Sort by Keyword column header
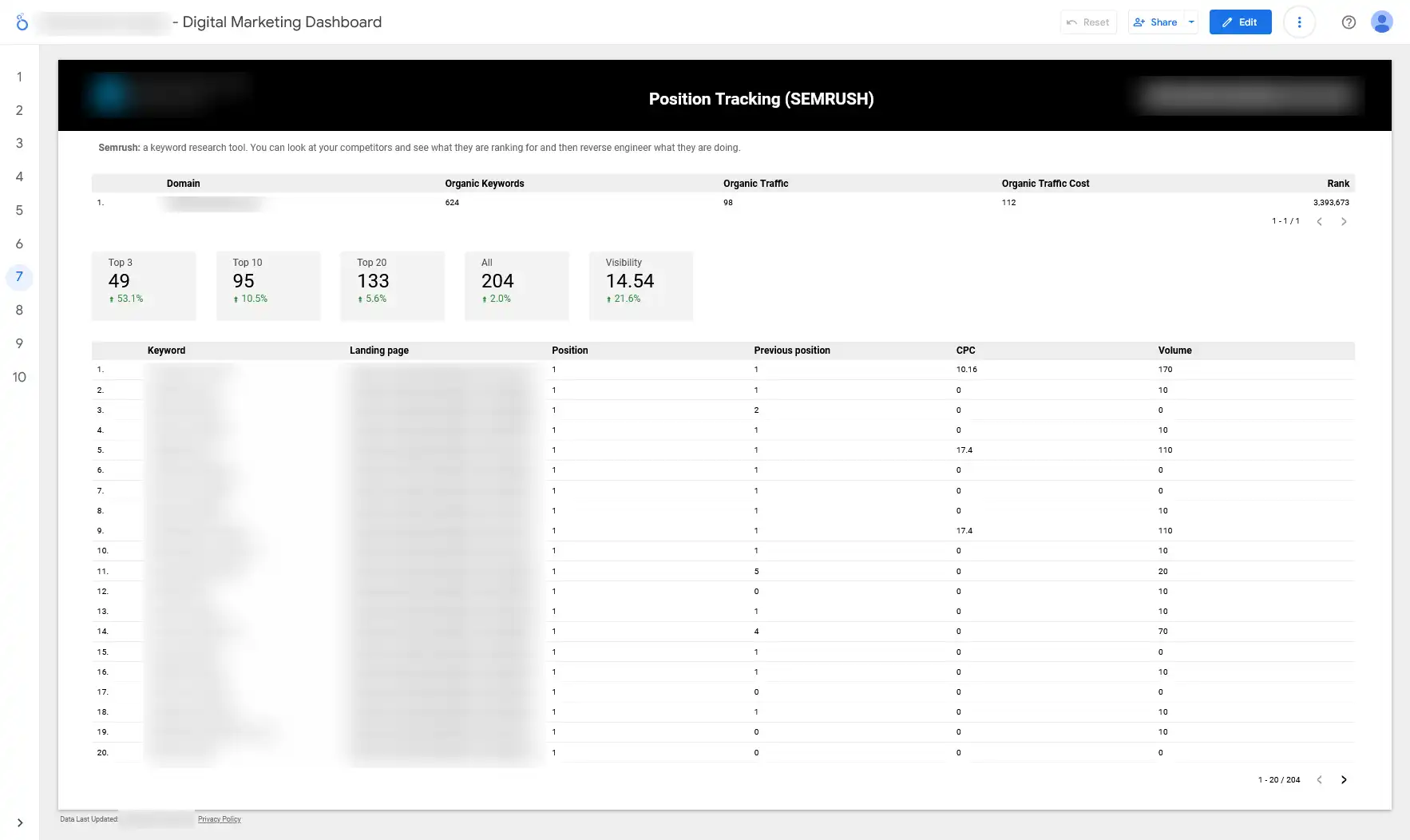This screenshot has width=1410, height=840. [166, 351]
